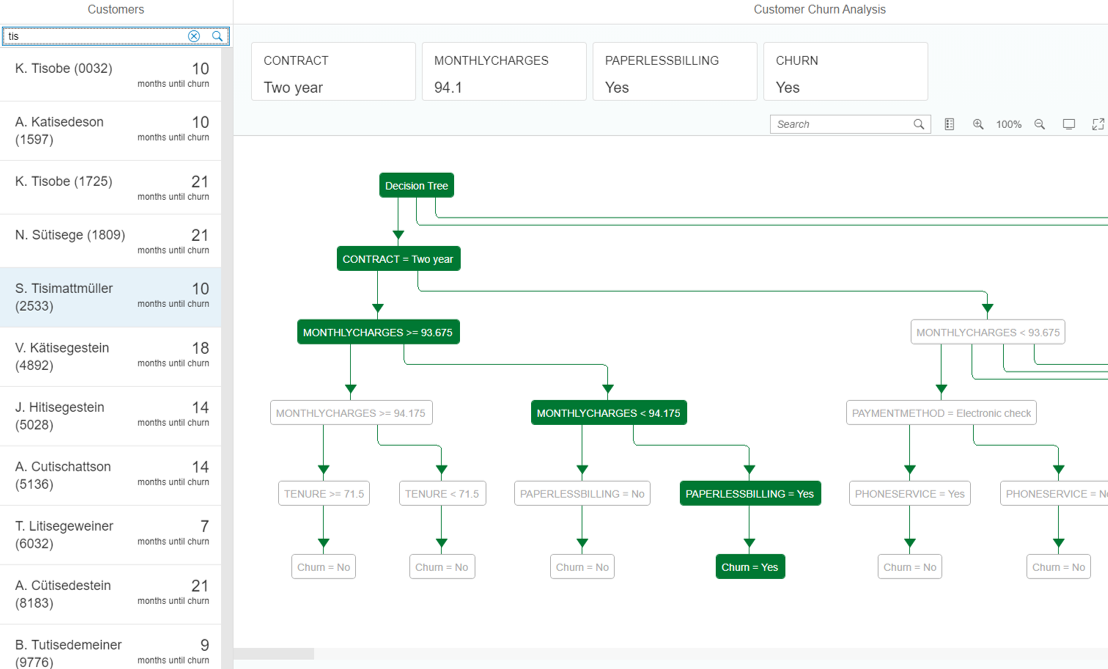
Task: Zoom out of the decision tree
Action: coord(1040,124)
